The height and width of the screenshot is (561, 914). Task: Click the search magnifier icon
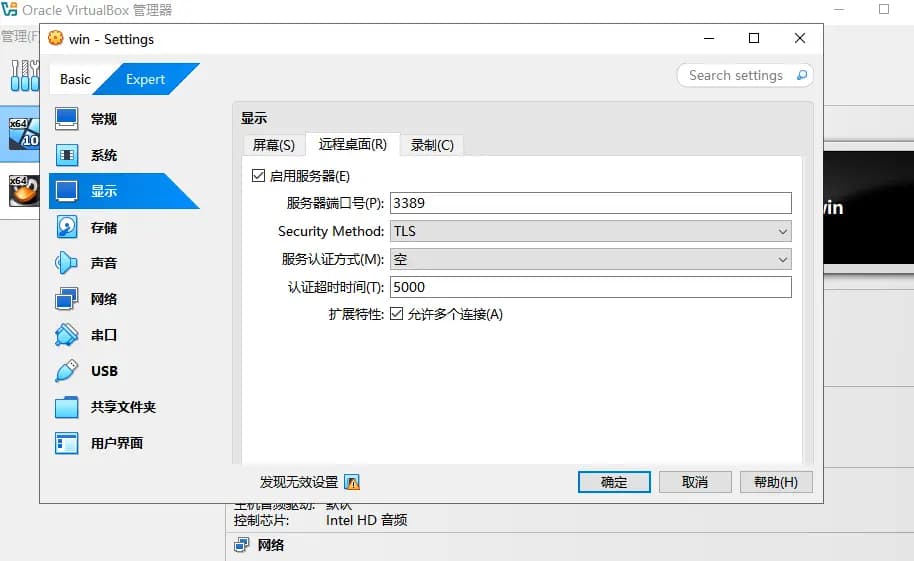click(x=802, y=75)
